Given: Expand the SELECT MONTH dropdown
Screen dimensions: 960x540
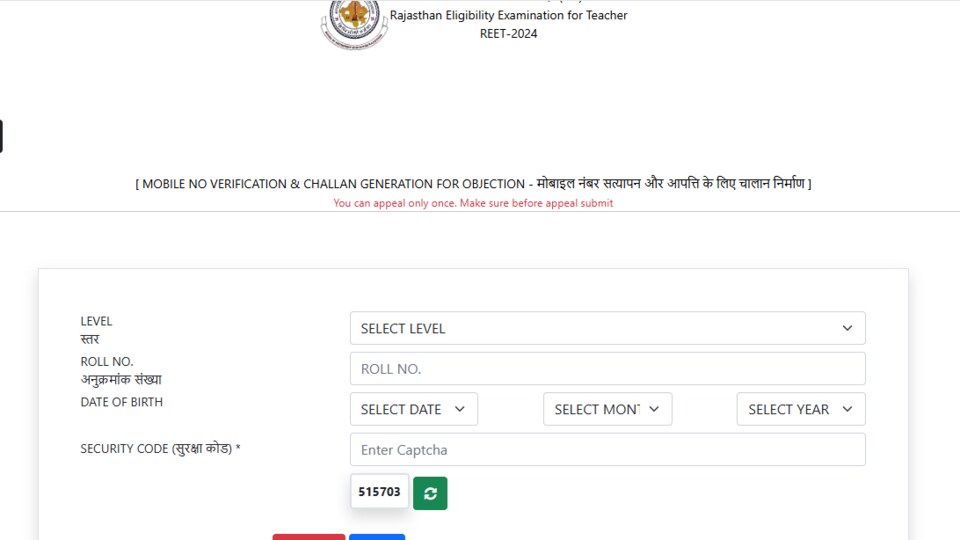Looking at the screenshot, I should click(607, 409).
